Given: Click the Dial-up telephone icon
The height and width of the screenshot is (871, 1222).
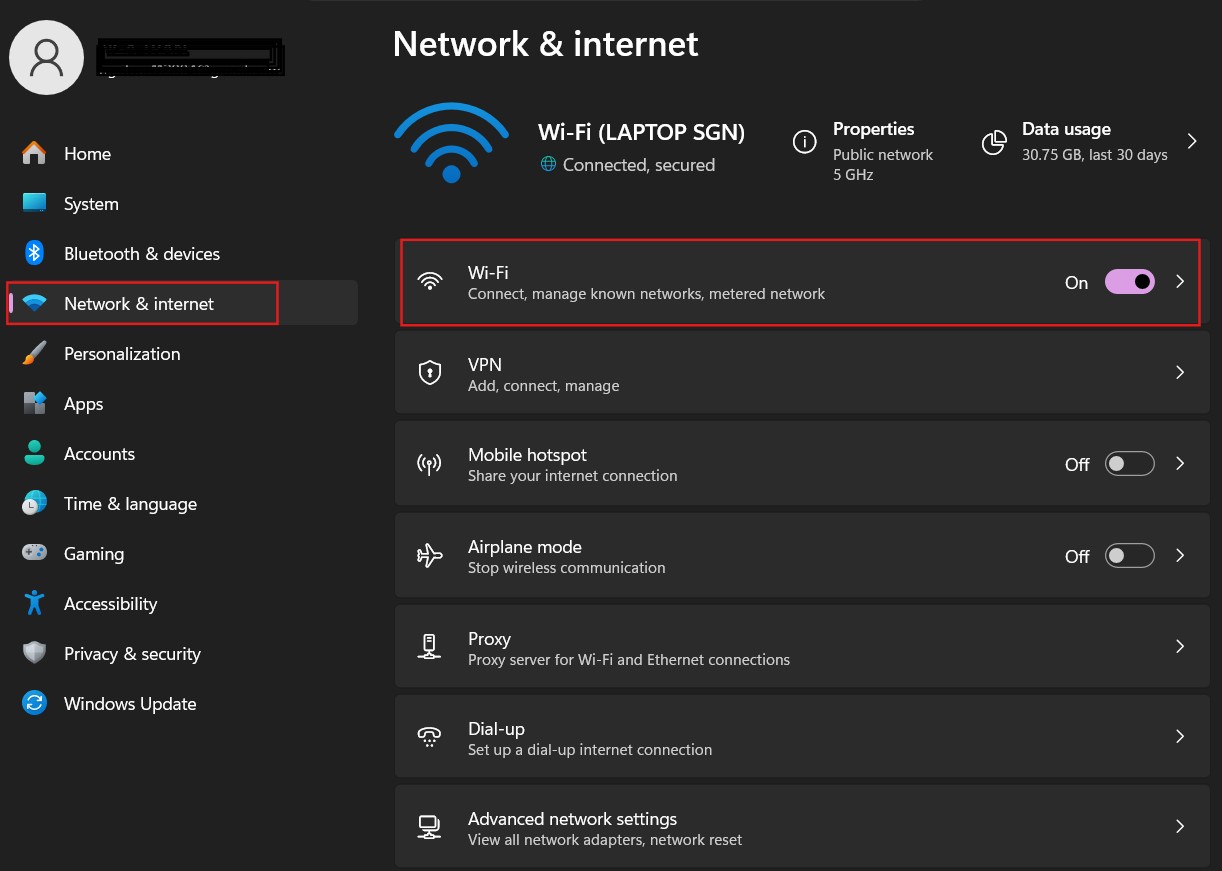Looking at the screenshot, I should (430, 737).
